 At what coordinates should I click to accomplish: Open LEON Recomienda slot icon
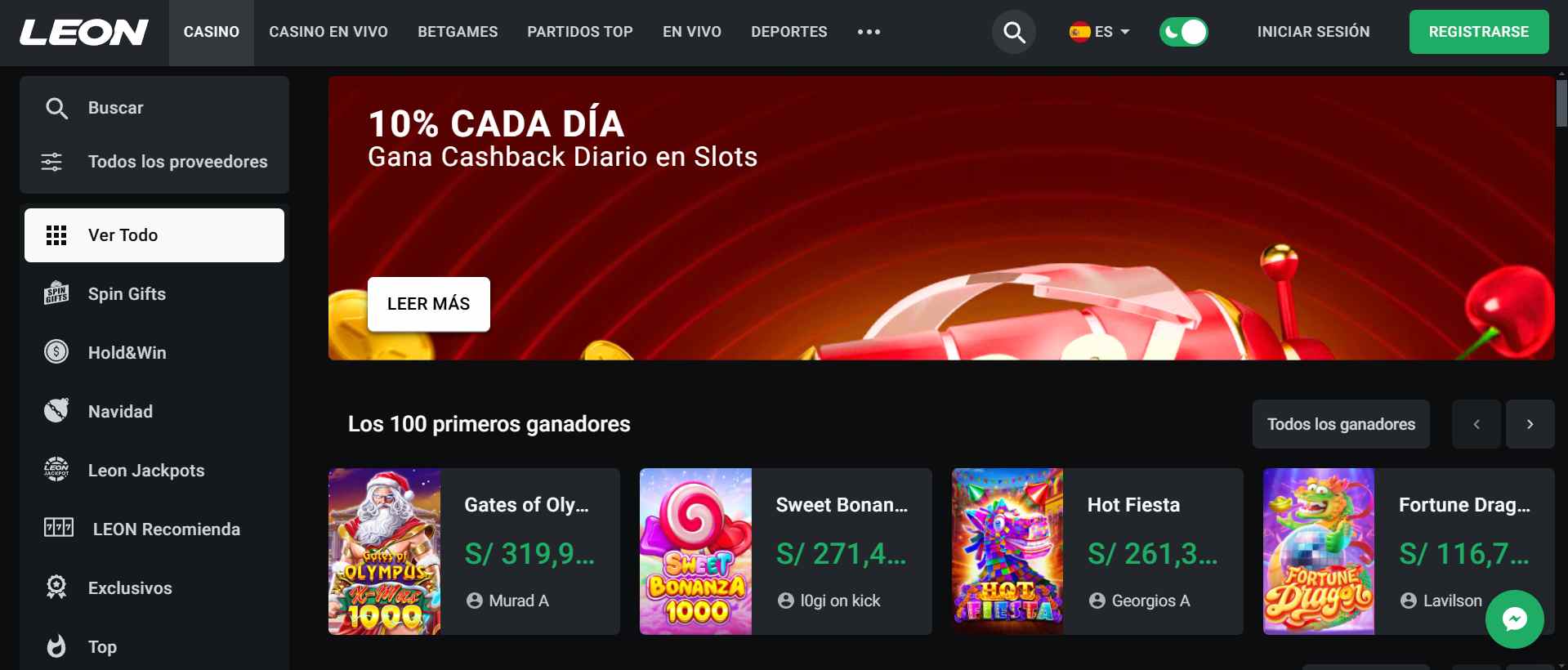point(59,529)
